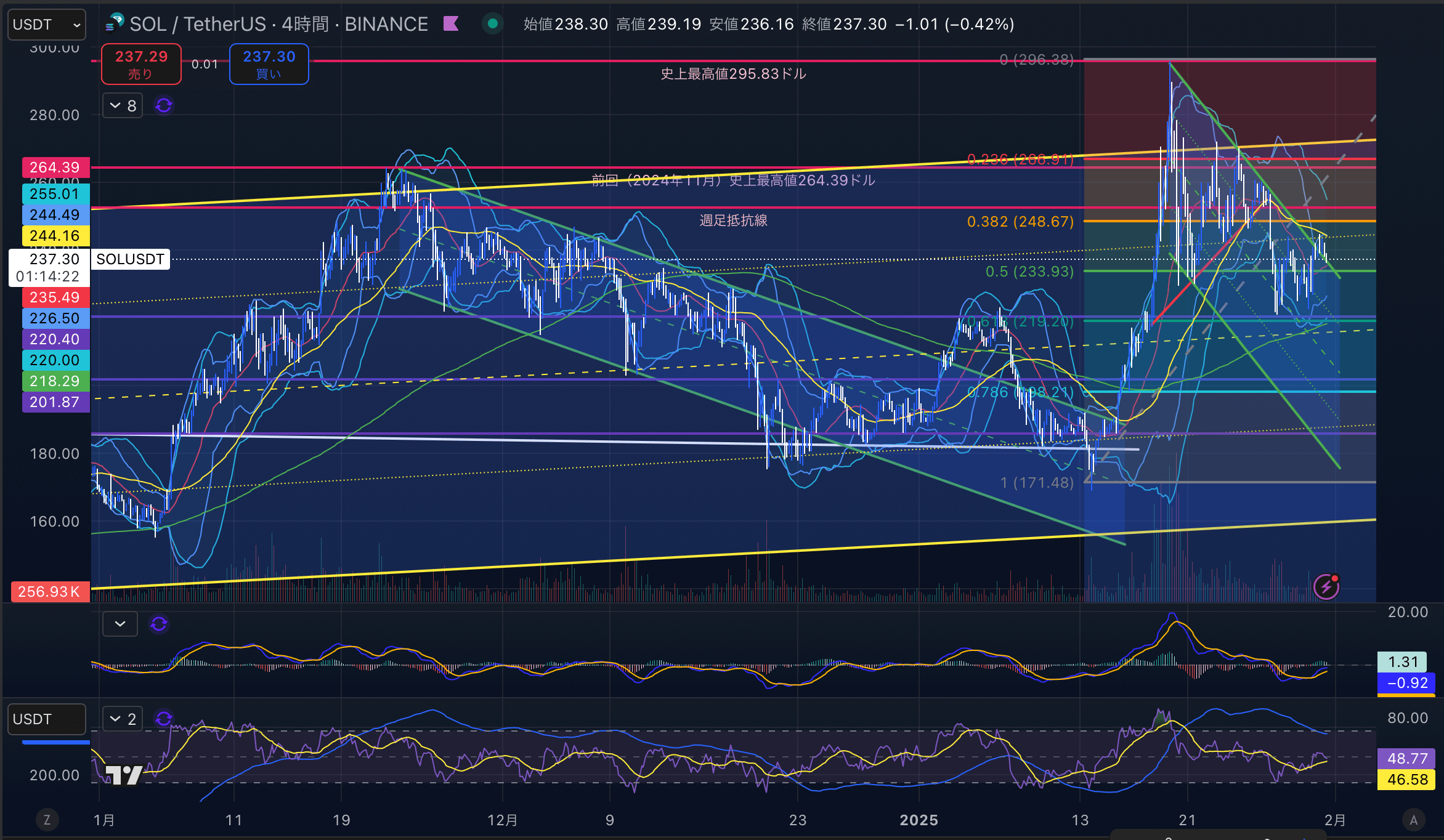Click the 1.31 MACD value label

(x=1403, y=662)
